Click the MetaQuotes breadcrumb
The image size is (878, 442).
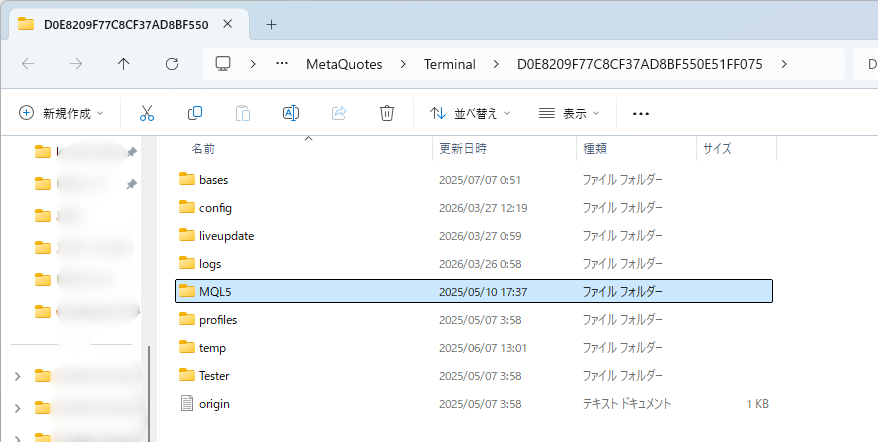click(344, 64)
